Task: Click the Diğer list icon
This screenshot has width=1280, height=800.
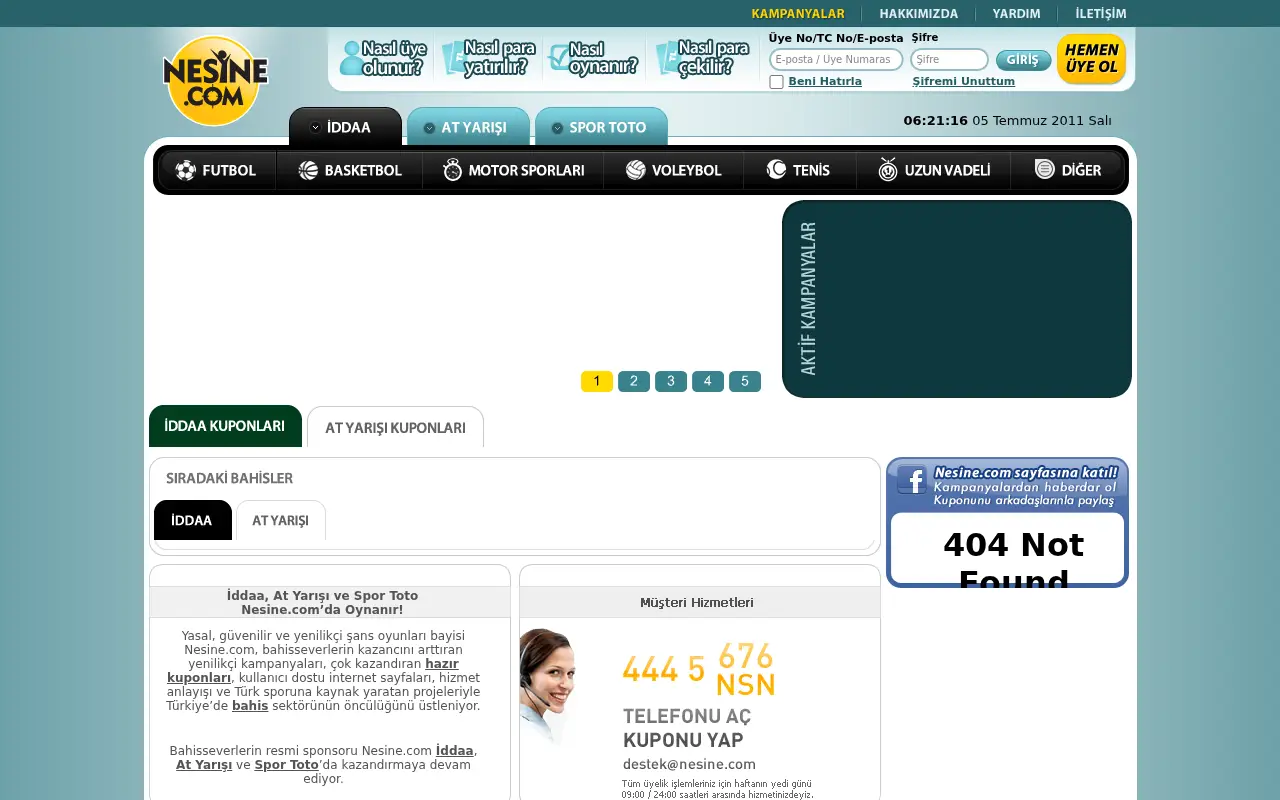Action: click(x=1045, y=170)
